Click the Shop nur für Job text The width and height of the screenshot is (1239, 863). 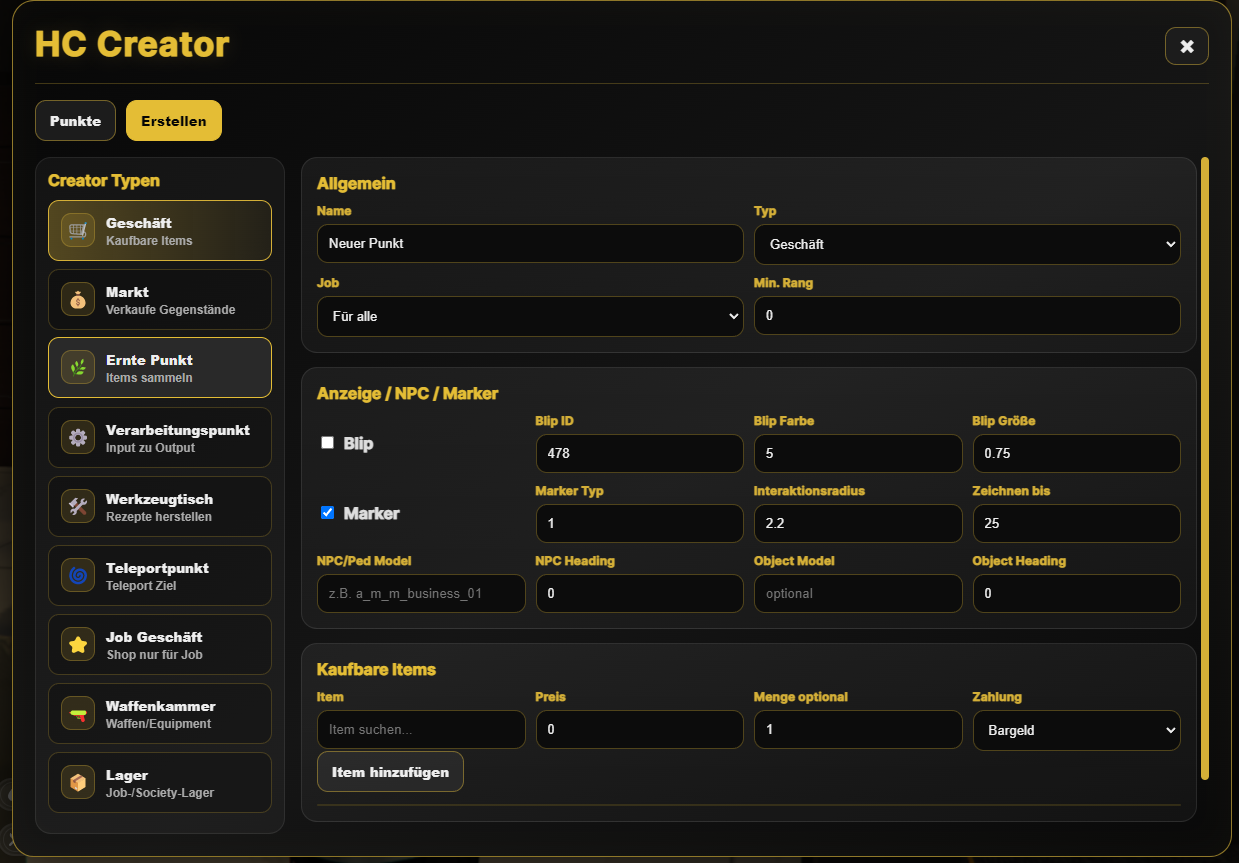(155, 655)
